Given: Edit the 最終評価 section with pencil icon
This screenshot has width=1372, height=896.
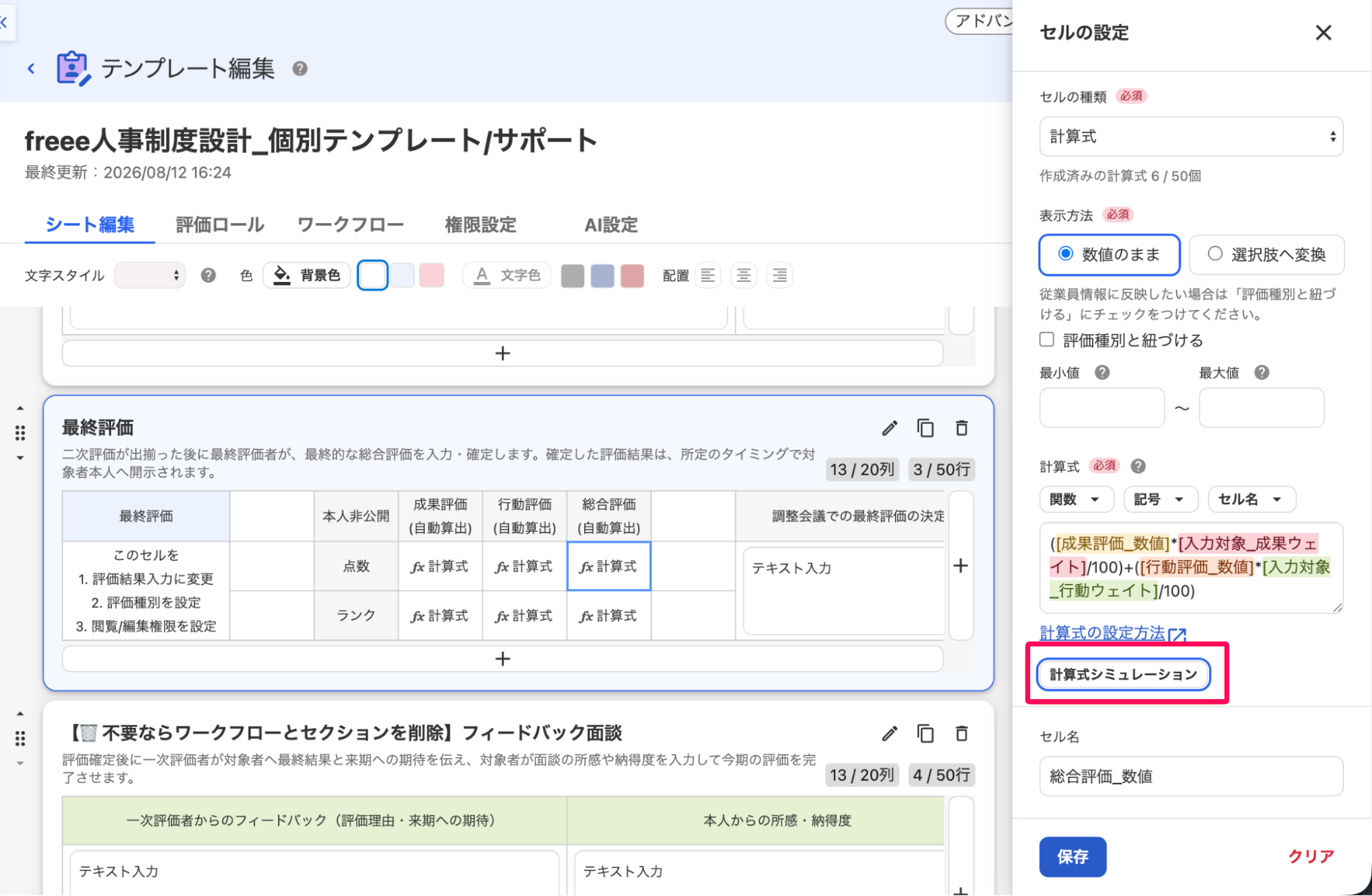Looking at the screenshot, I should [890, 428].
